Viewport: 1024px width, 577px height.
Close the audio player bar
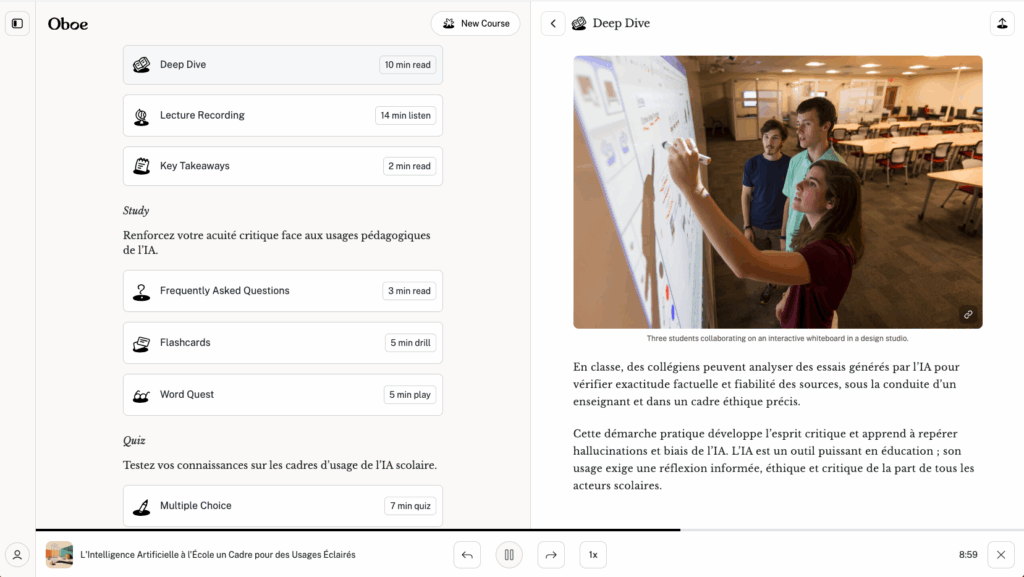point(1001,554)
